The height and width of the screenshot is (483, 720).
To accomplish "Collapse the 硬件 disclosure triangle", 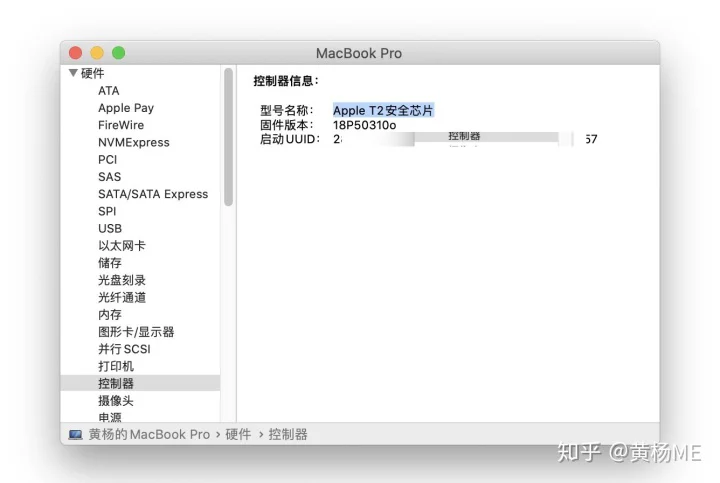I will [x=73, y=73].
